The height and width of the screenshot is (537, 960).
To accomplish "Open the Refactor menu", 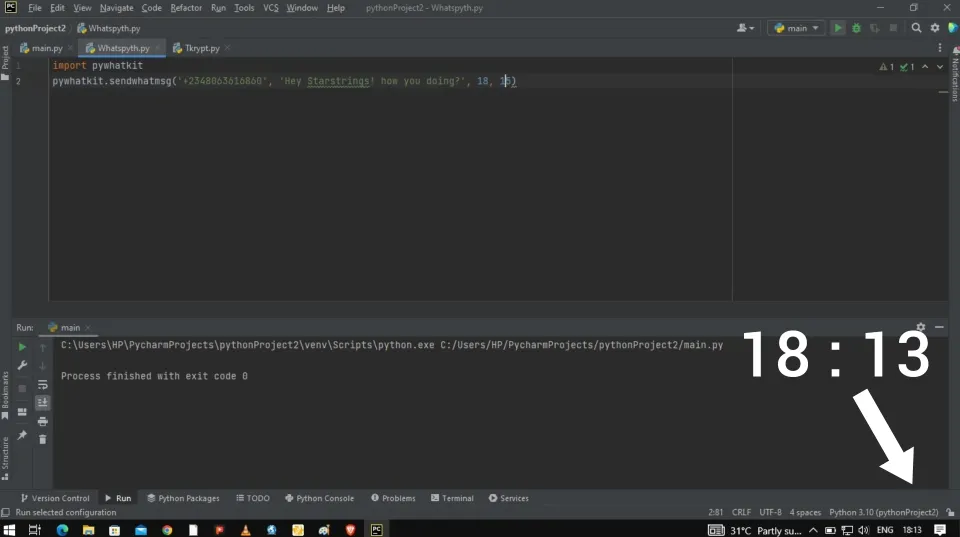I will [186, 8].
